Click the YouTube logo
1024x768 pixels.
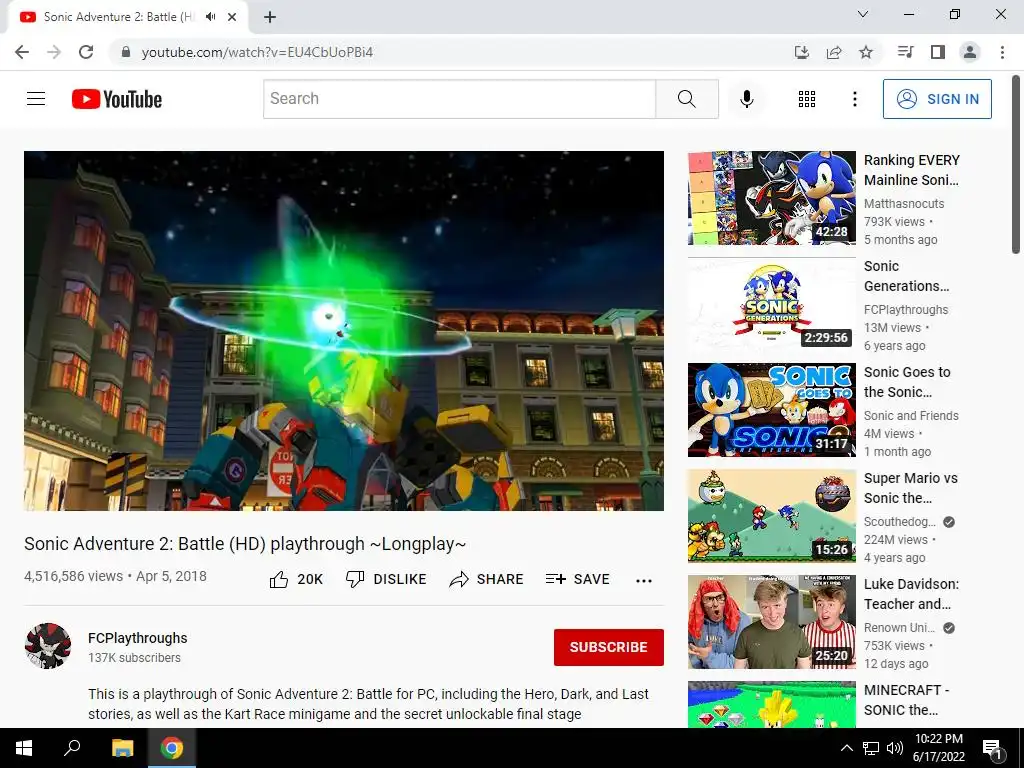click(x=117, y=99)
